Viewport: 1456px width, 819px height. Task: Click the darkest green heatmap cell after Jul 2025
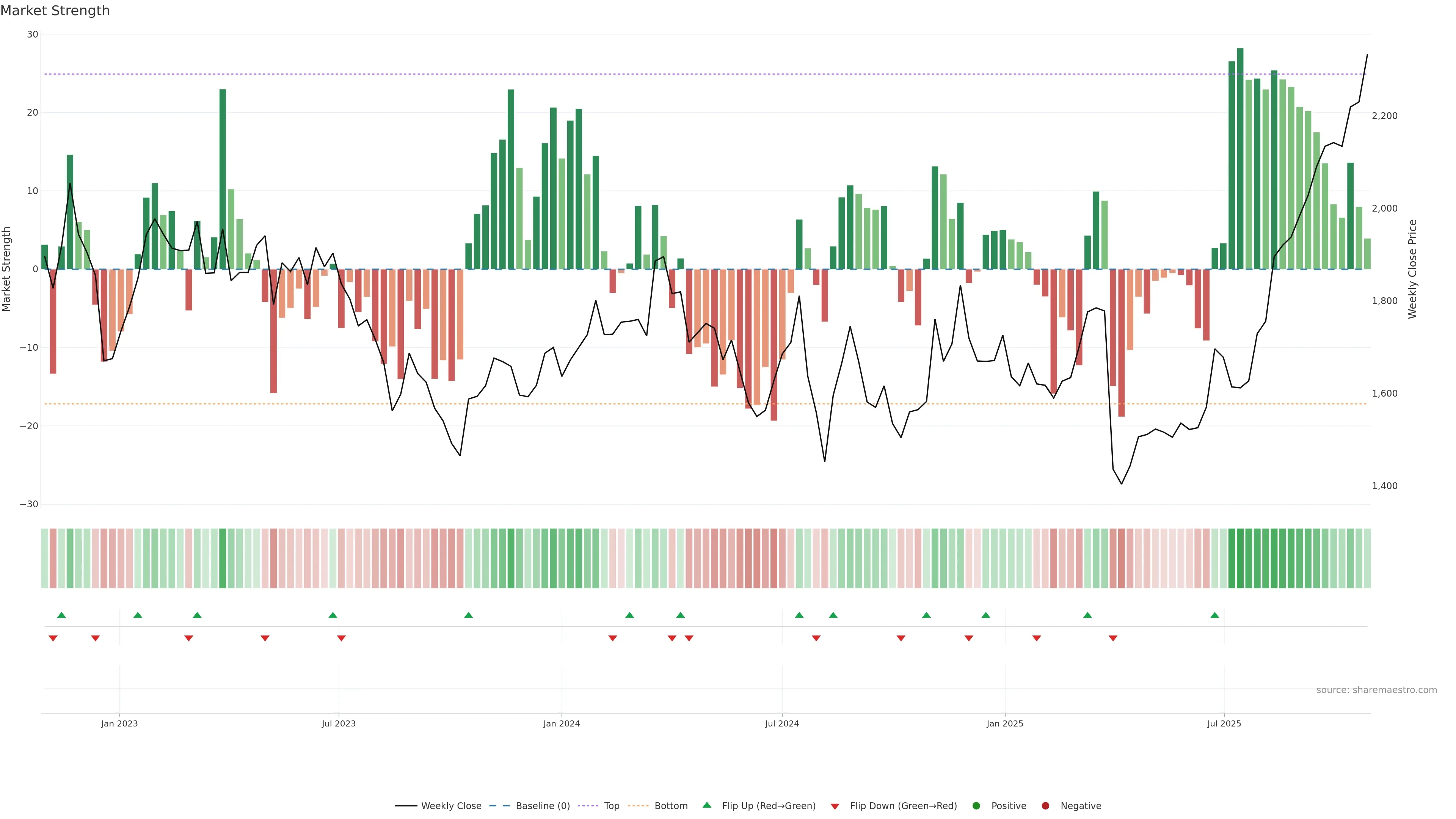pyautogui.click(x=1240, y=559)
